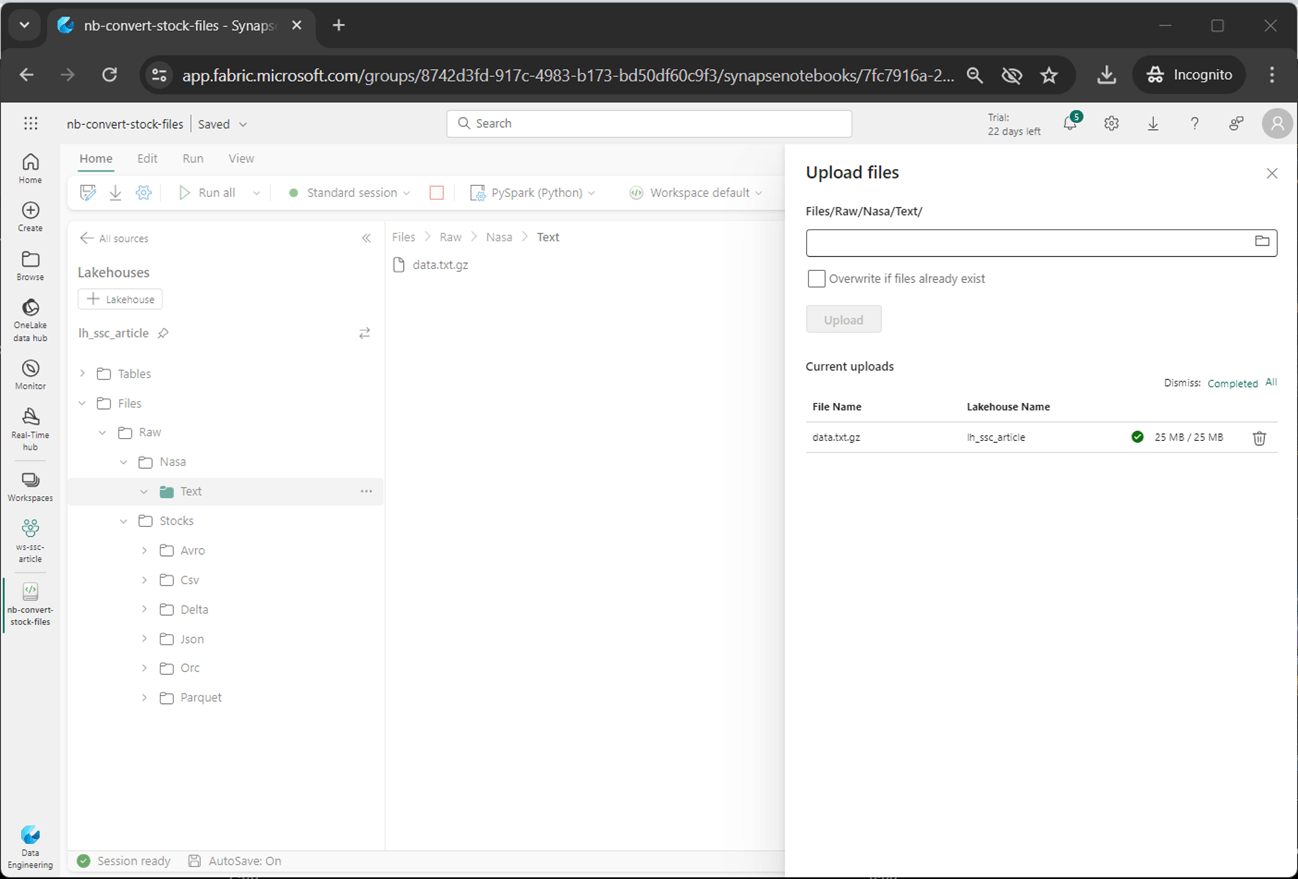Open the Real-Time hub
The image size is (1298, 879).
tap(30, 428)
